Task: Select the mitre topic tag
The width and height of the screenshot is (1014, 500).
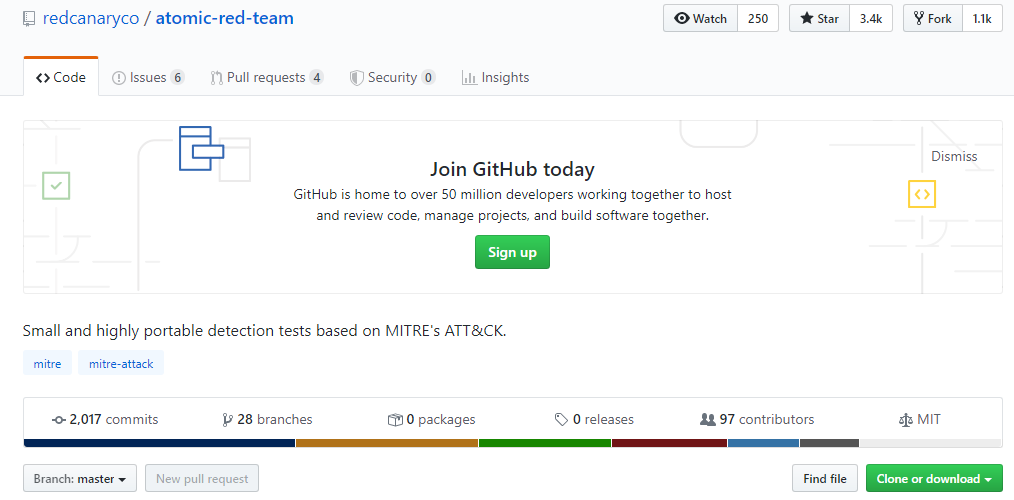Action: point(47,364)
